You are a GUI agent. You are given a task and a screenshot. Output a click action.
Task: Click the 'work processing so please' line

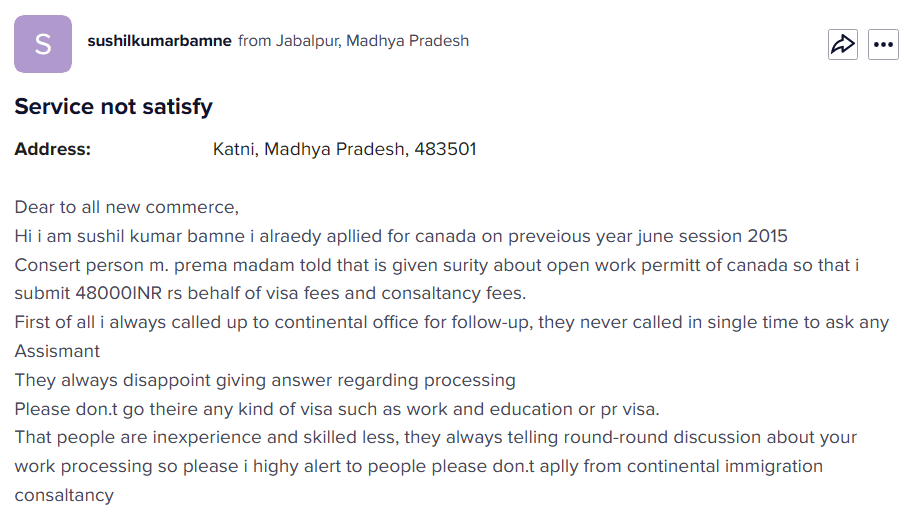tap(419, 466)
